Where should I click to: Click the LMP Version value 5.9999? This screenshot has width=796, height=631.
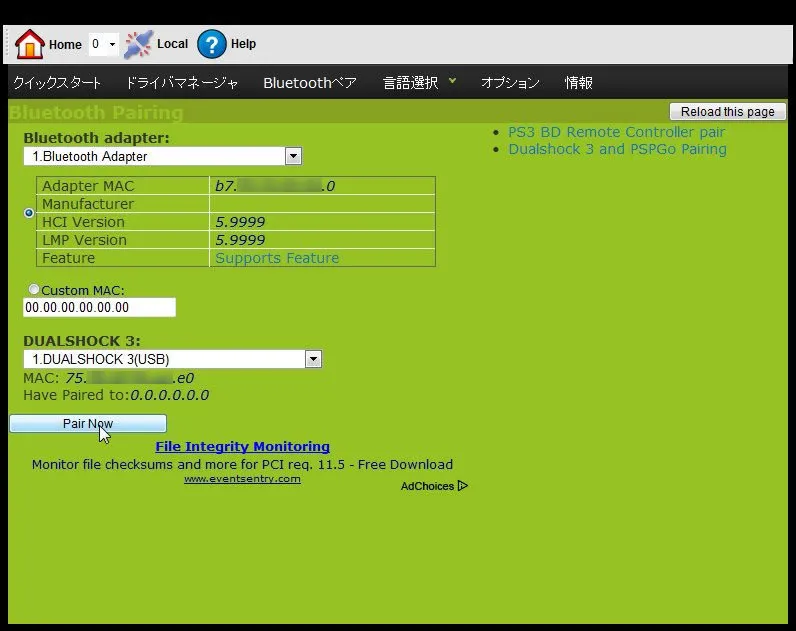[x=240, y=240]
